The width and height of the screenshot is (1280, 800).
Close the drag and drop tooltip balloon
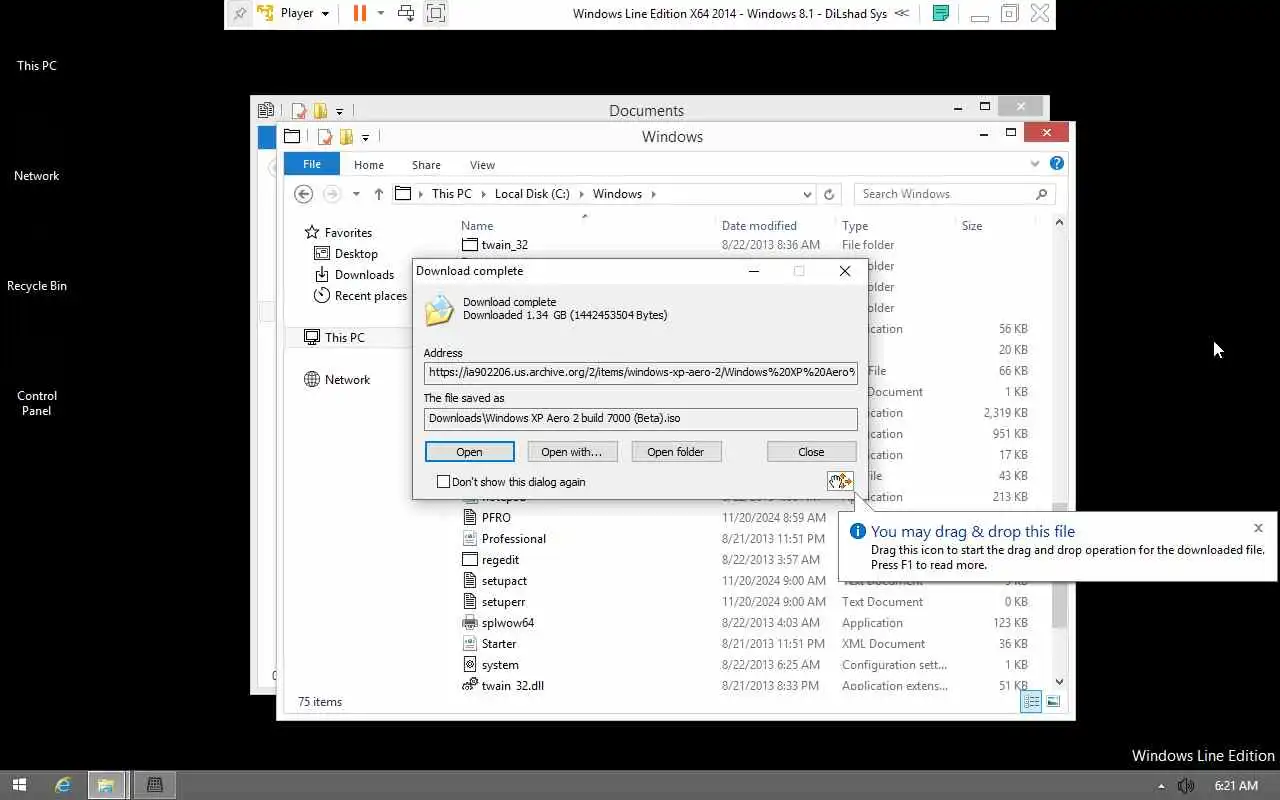tap(1258, 528)
